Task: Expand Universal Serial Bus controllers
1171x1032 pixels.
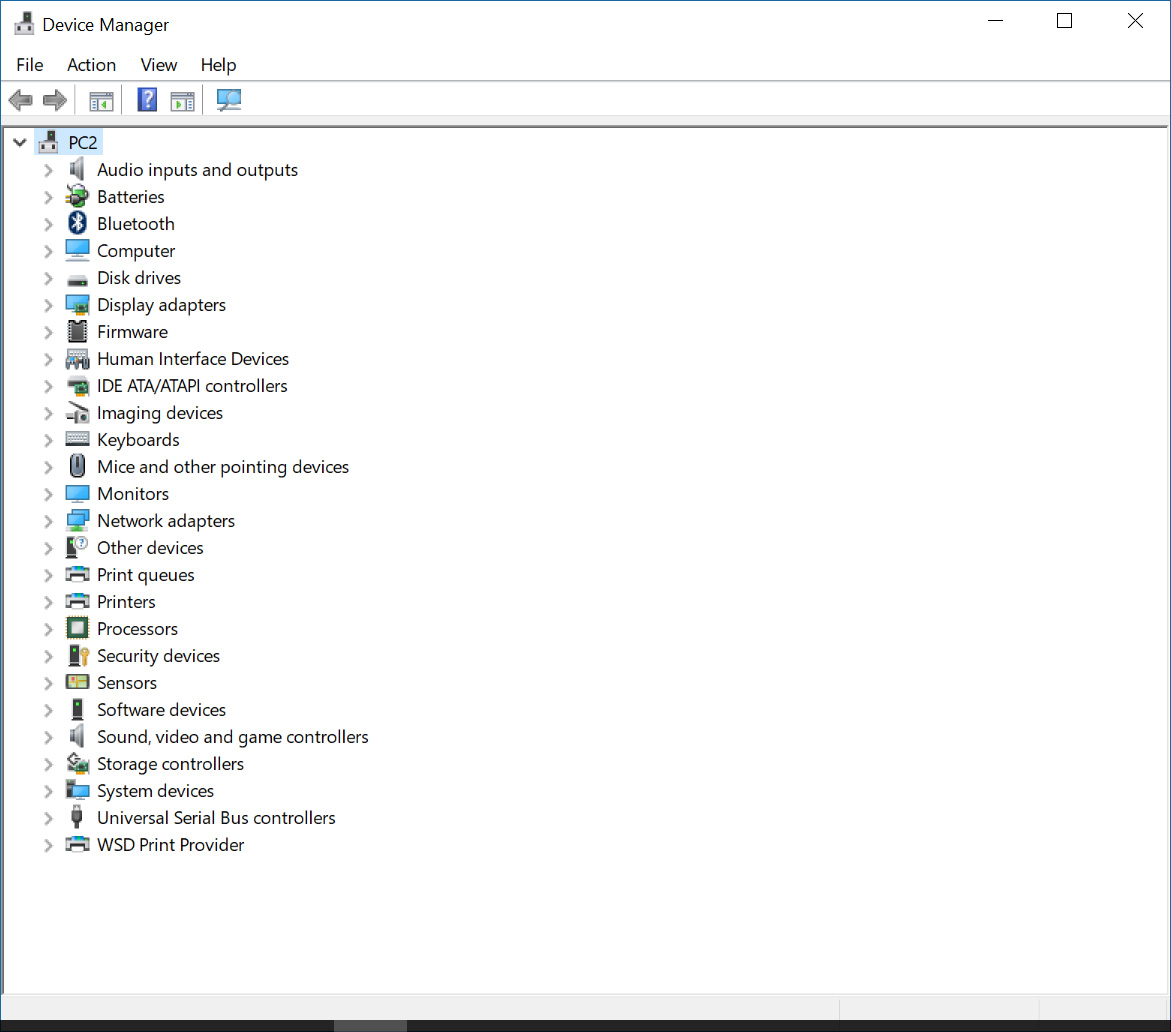Action: tap(48, 818)
